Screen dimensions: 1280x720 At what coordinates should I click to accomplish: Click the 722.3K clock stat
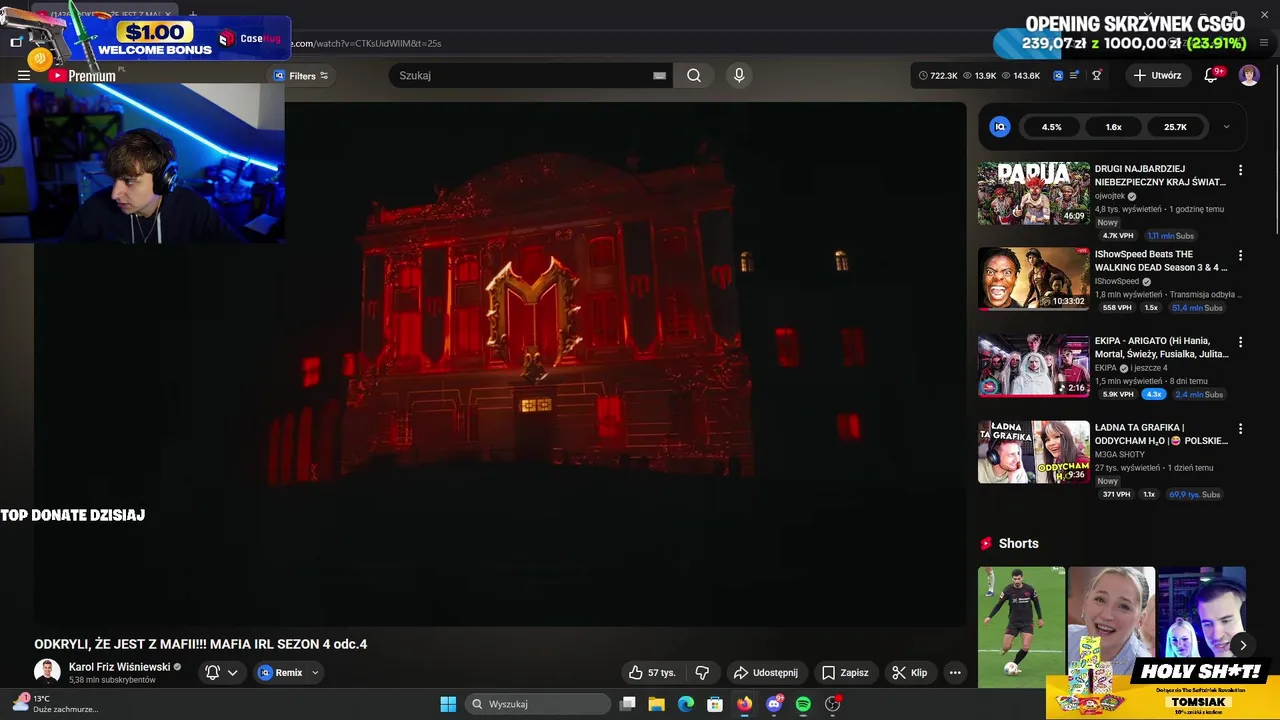click(x=938, y=75)
